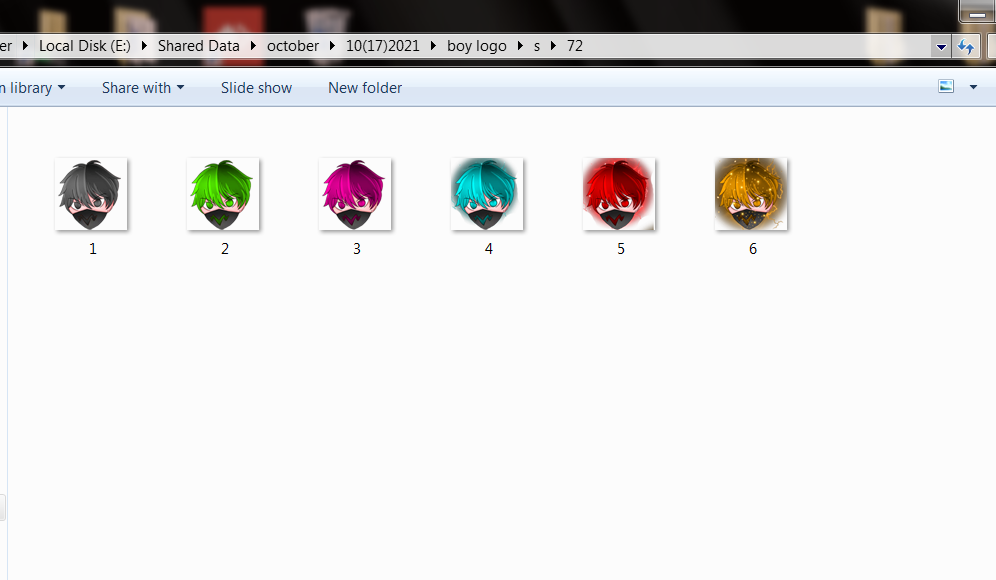Viewport: 996px width, 580px height.
Task: Expand the arrow between s and 72
Action: [553, 46]
